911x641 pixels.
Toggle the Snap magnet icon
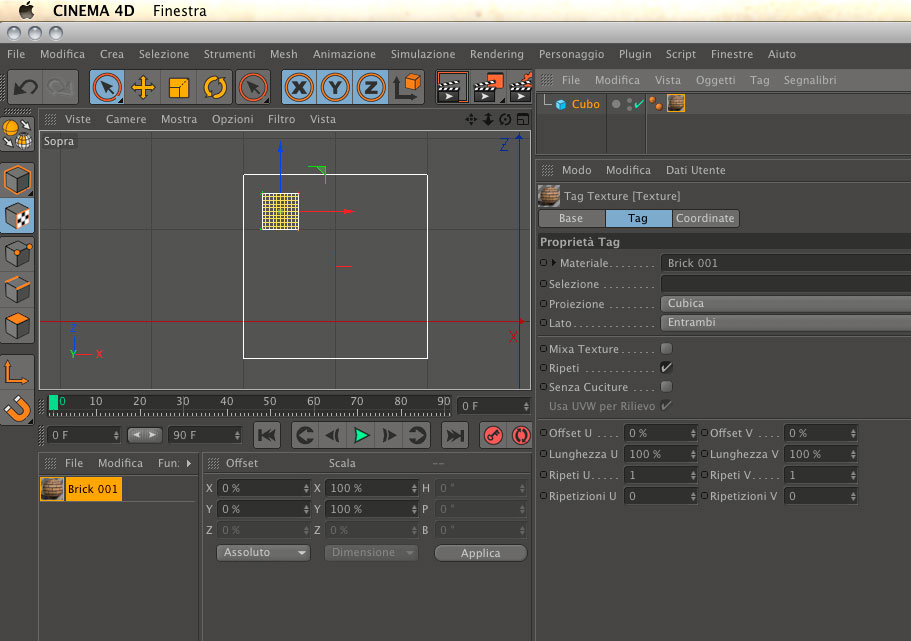(17, 408)
